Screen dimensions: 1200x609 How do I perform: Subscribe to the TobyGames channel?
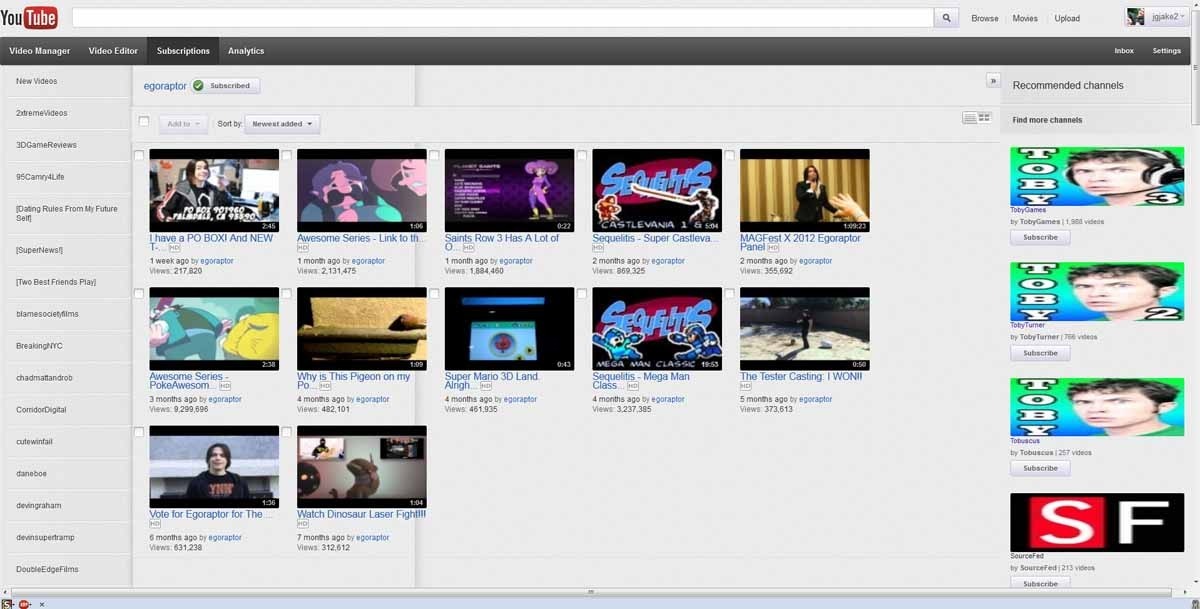pos(1040,237)
